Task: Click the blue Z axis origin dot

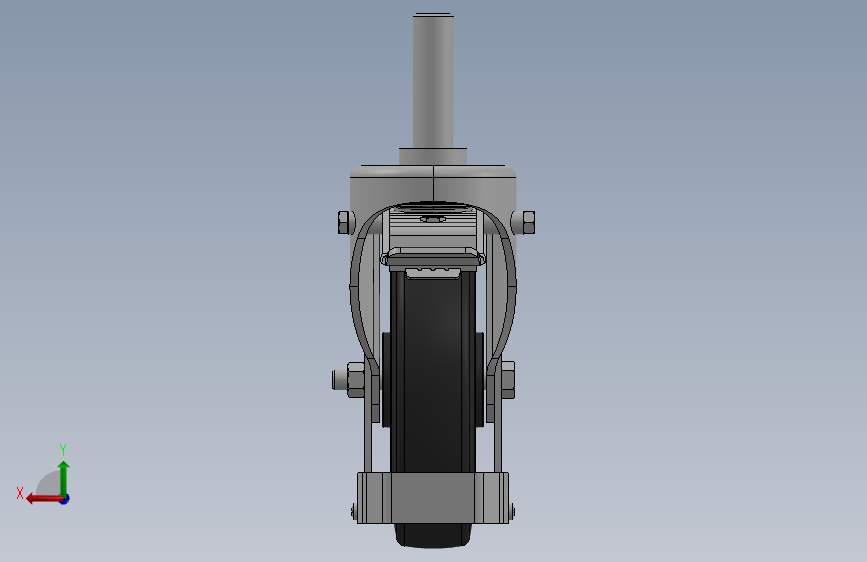Action: click(x=65, y=499)
